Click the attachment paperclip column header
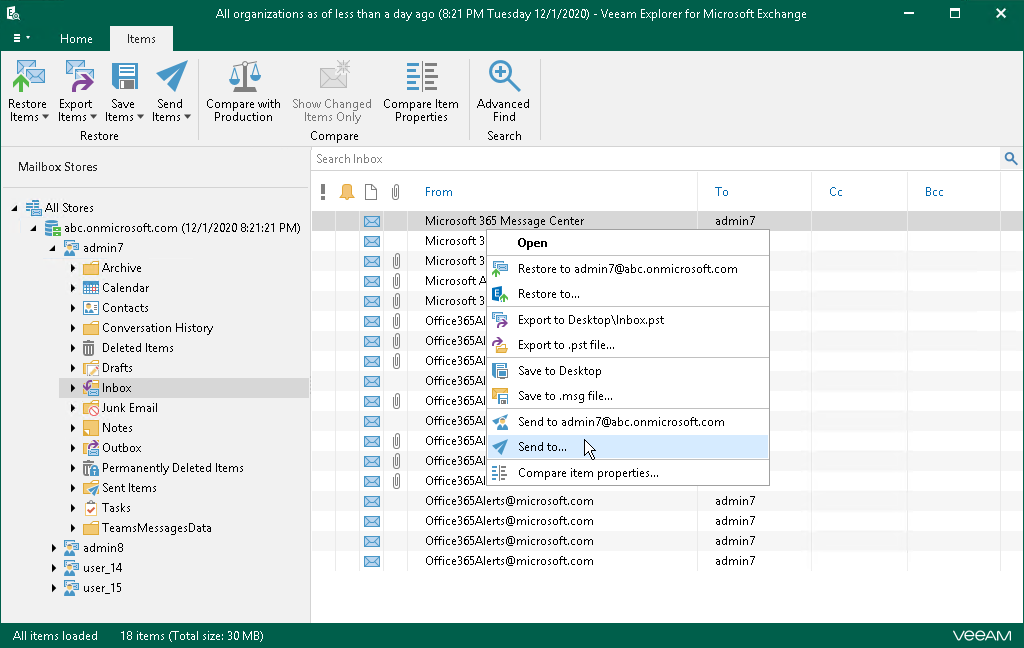This screenshot has width=1024, height=648. (x=395, y=192)
